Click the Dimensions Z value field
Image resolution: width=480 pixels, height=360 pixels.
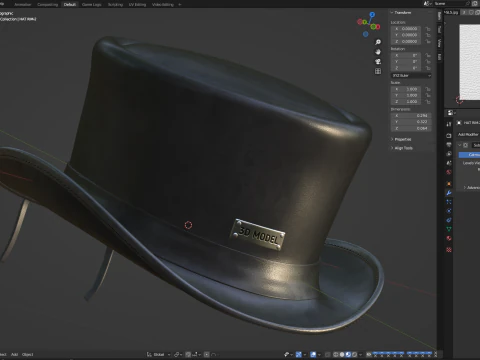[411, 128]
